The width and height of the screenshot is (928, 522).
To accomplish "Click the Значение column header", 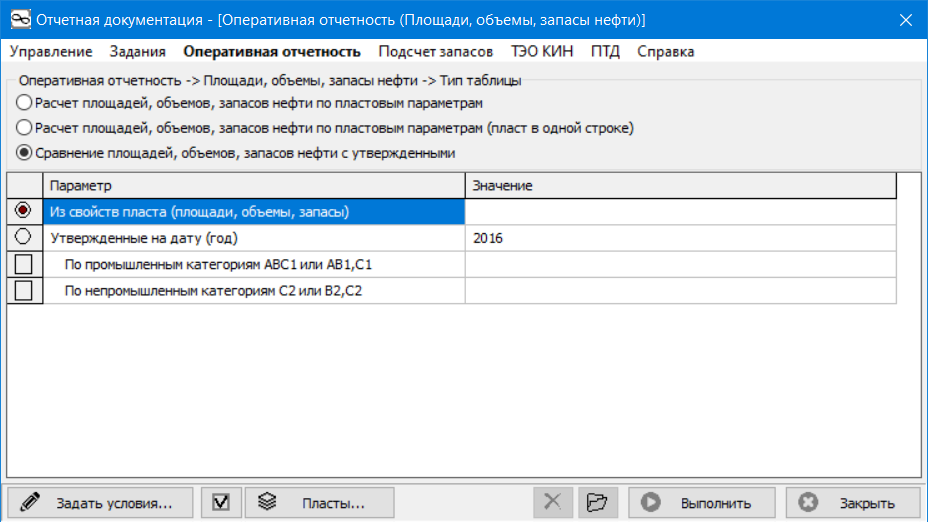I will pyautogui.click(x=681, y=186).
